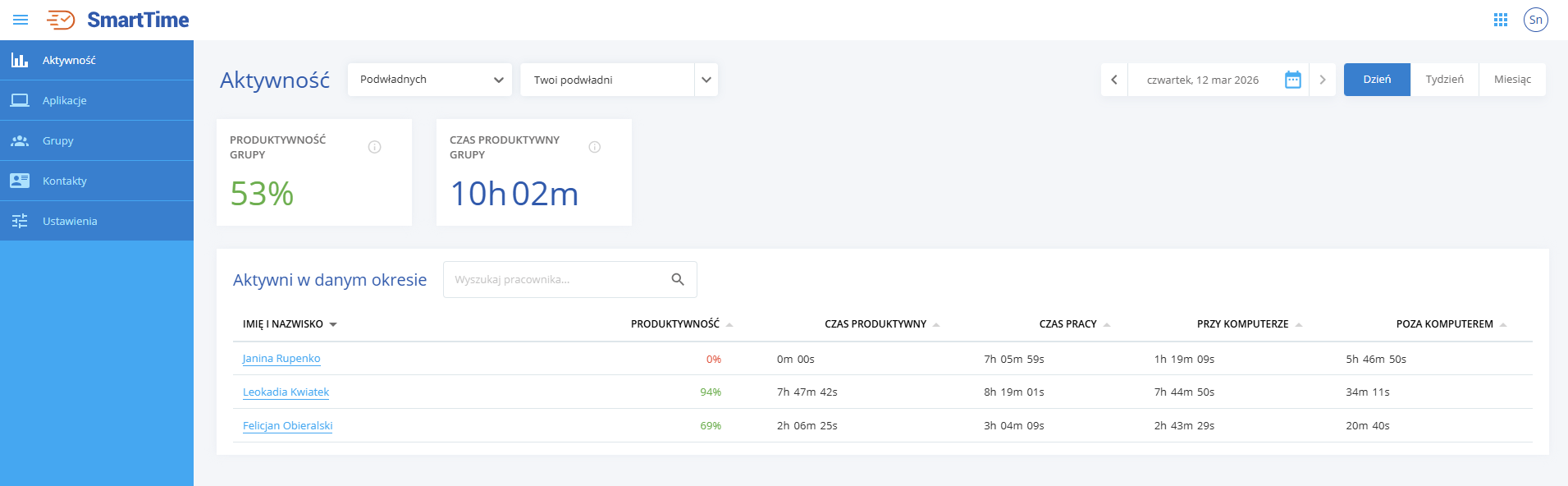The height and width of the screenshot is (486, 1568).
Task: Click the Grupy people icon
Action: pos(20,140)
